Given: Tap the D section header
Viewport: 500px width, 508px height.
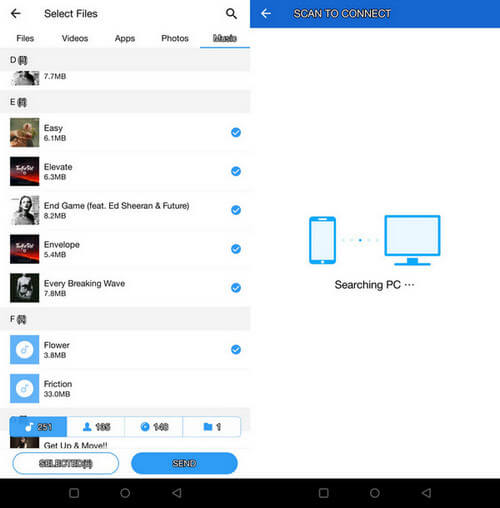Looking at the screenshot, I should point(125,60).
